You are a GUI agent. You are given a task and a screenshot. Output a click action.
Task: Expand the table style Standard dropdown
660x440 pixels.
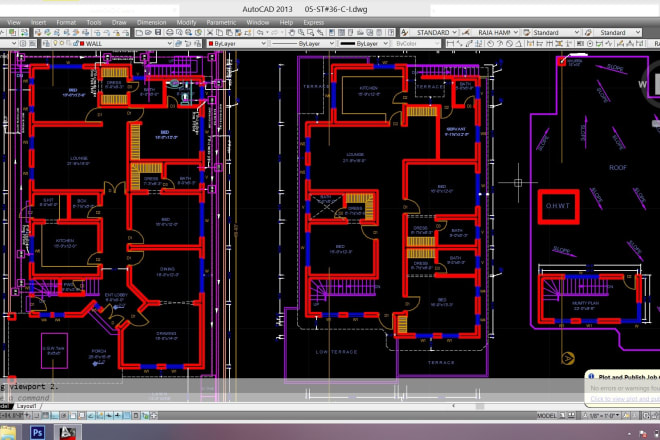pos(576,32)
